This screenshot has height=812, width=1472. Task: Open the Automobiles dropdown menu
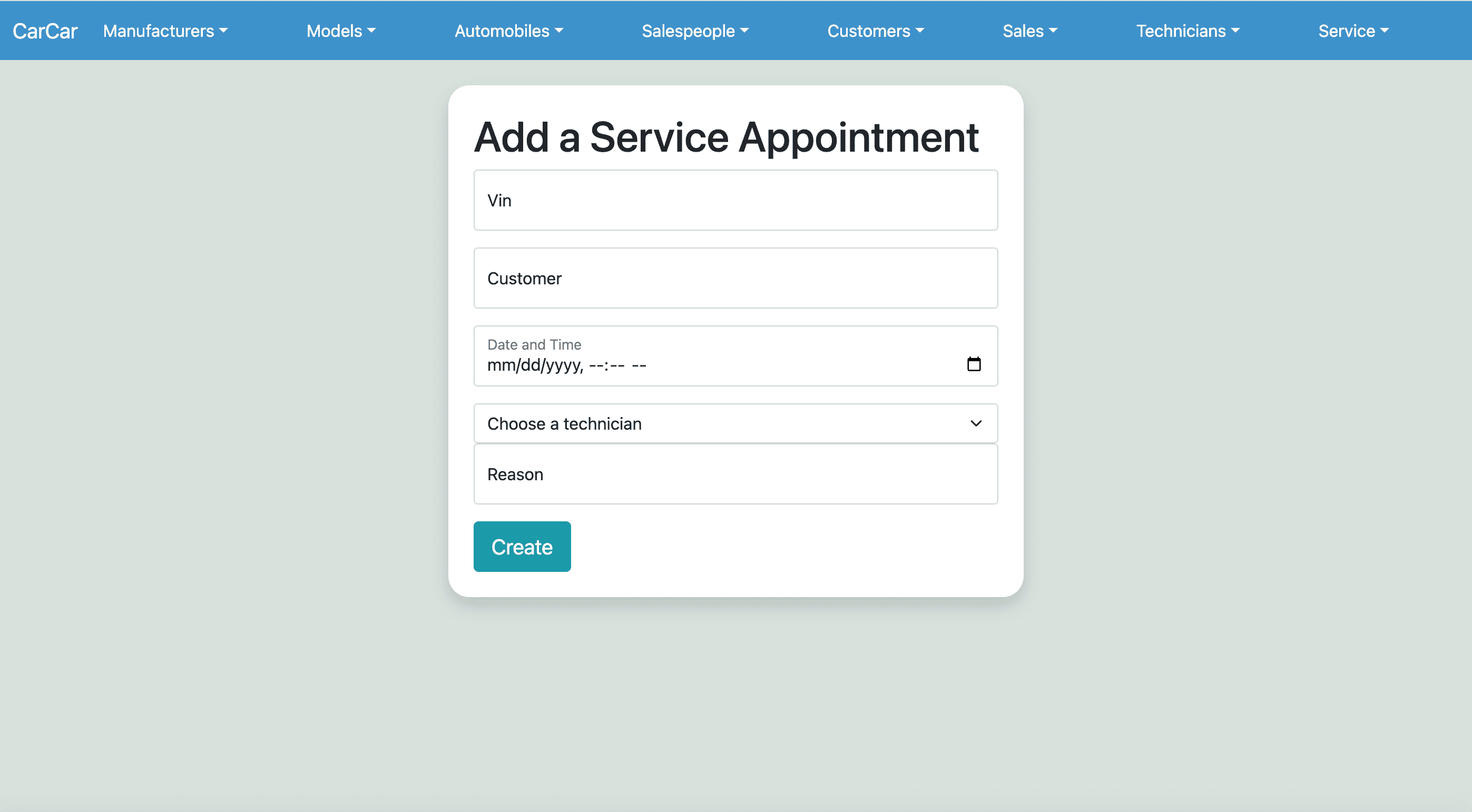509,31
